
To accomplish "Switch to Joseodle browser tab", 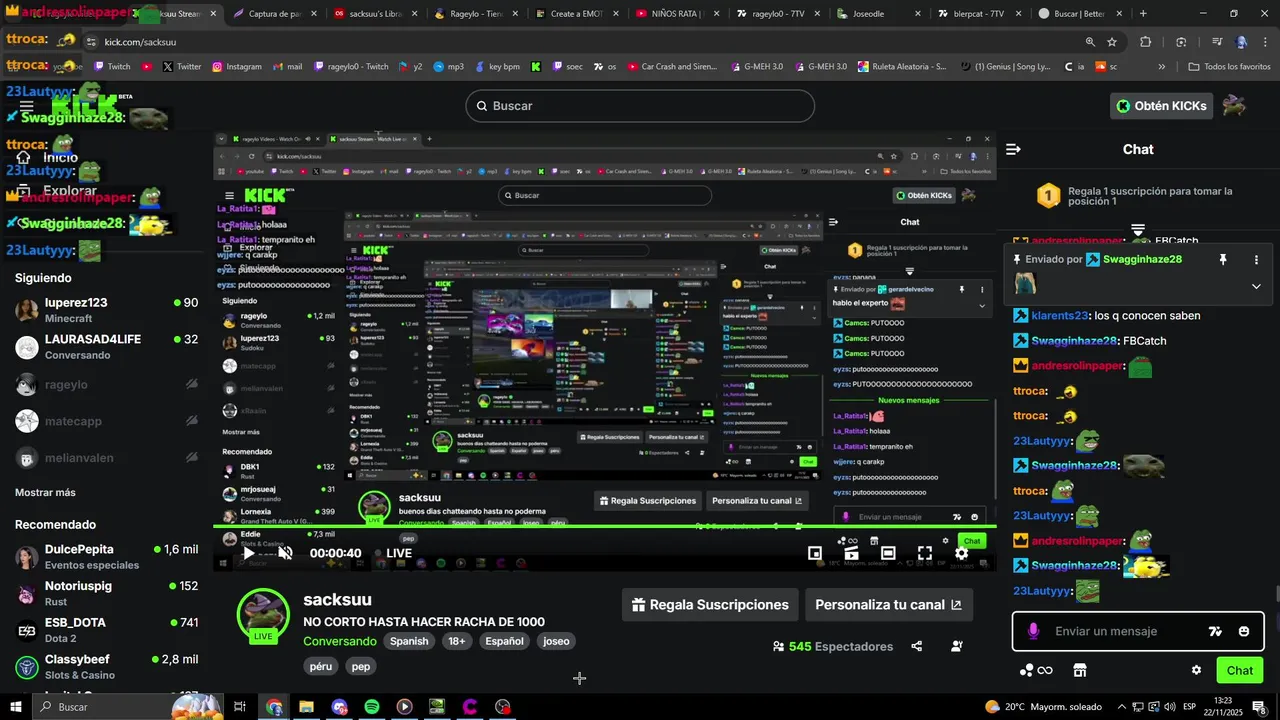I will (x=877, y=14).
